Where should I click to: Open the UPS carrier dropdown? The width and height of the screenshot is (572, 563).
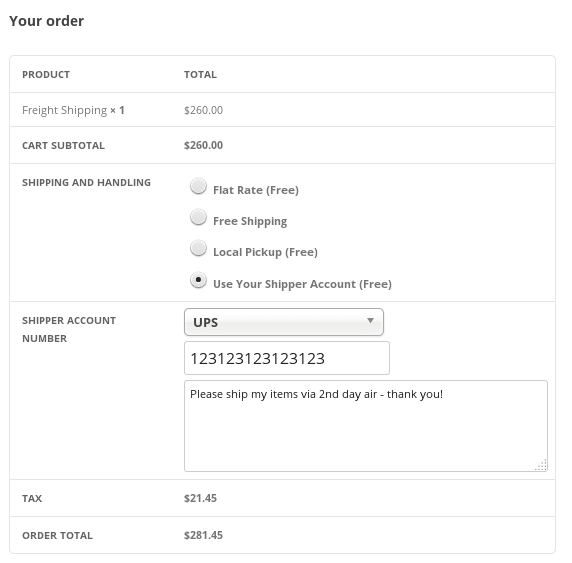click(x=284, y=322)
